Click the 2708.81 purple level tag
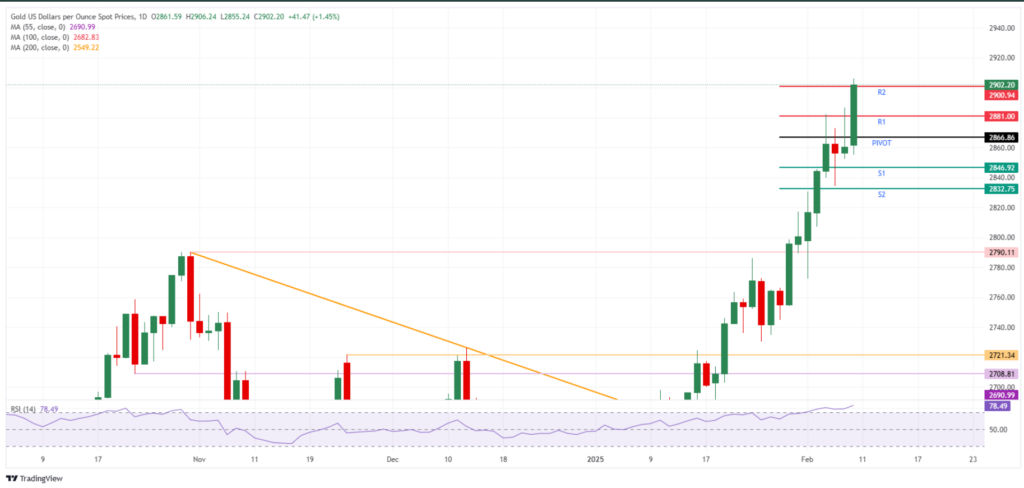Viewport: 1024px width, 488px height. (x=1003, y=374)
